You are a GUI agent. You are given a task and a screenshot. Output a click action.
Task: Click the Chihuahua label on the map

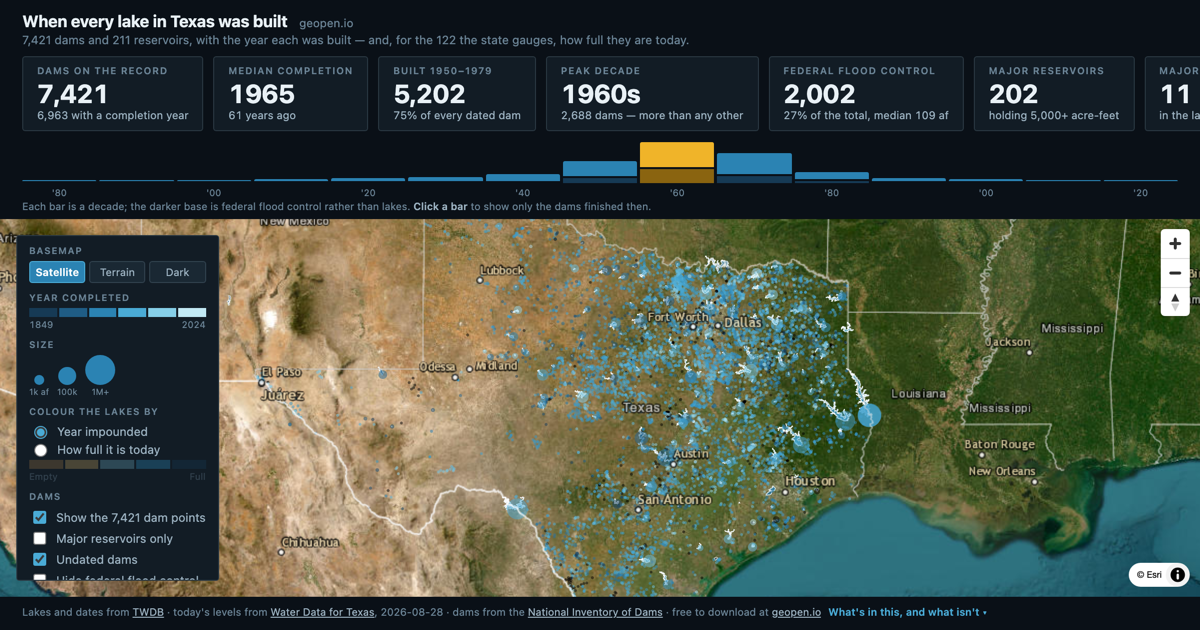[310, 542]
